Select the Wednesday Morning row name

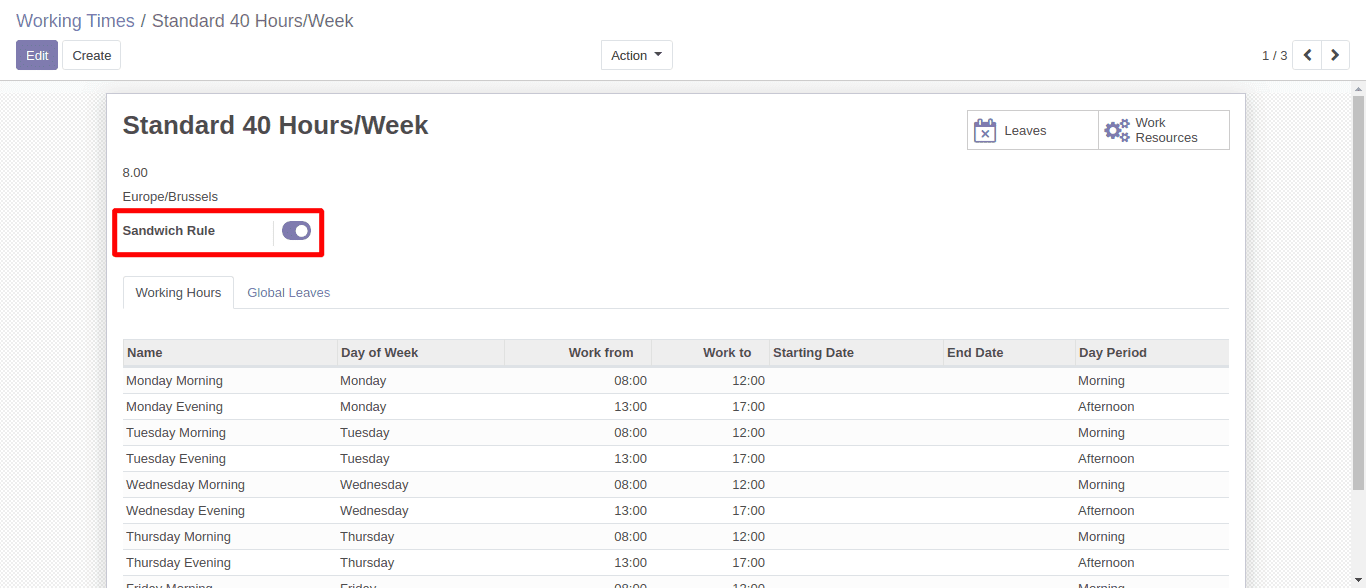[x=185, y=485]
